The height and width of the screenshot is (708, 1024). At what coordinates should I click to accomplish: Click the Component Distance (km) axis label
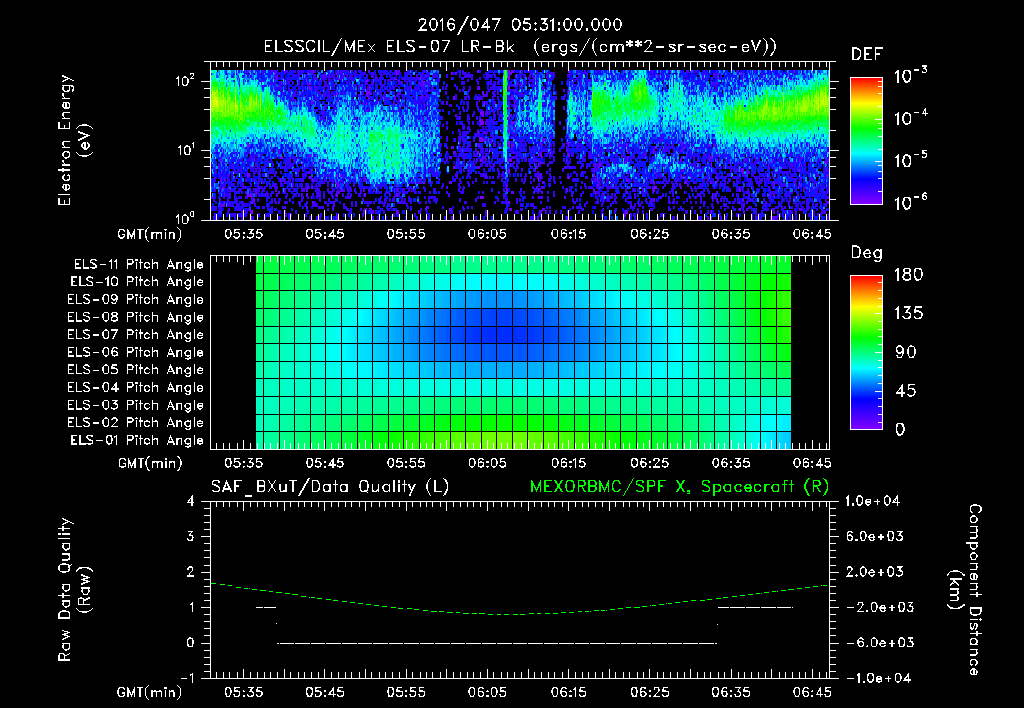[x=965, y=590]
